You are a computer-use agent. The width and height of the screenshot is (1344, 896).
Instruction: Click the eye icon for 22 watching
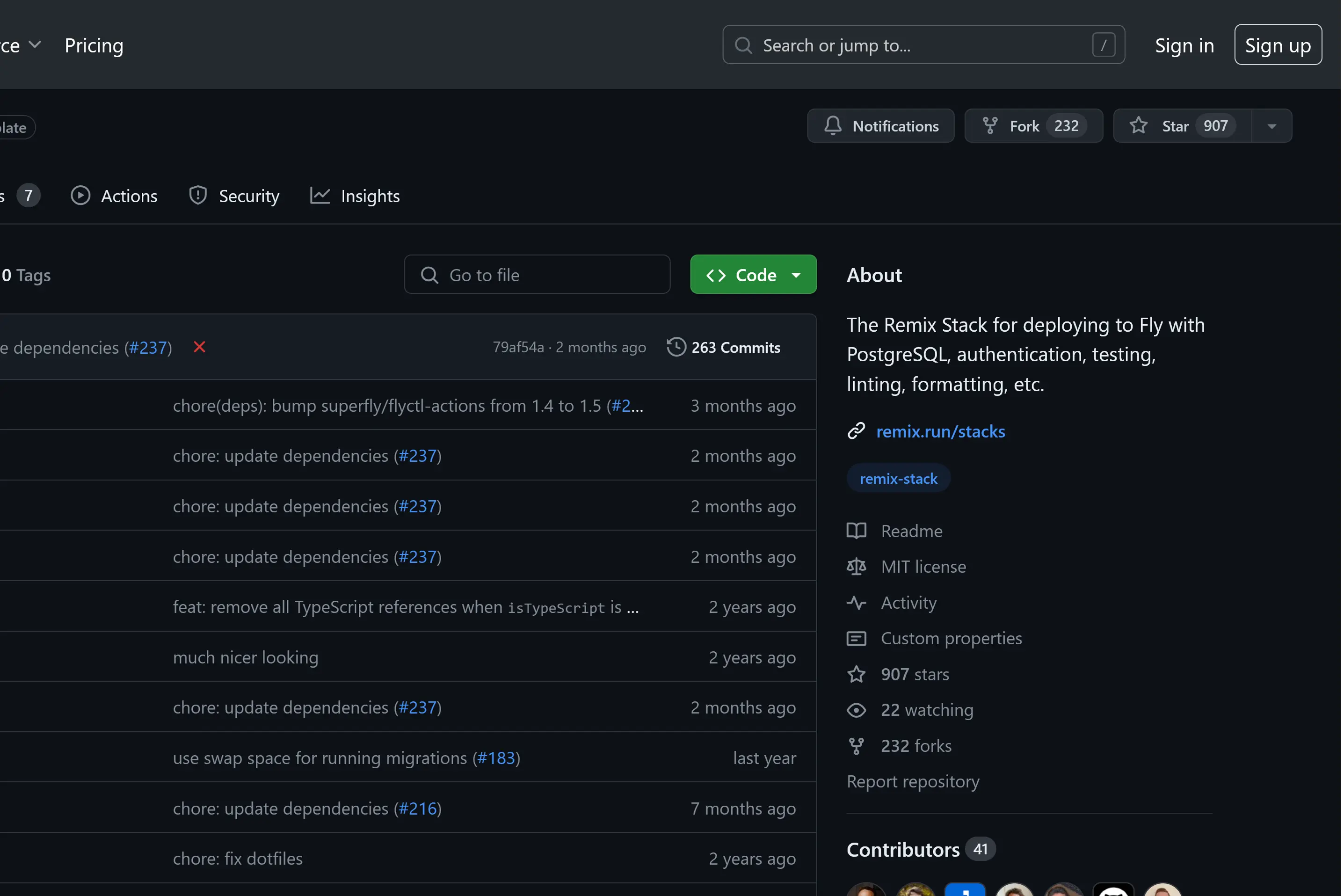856,710
